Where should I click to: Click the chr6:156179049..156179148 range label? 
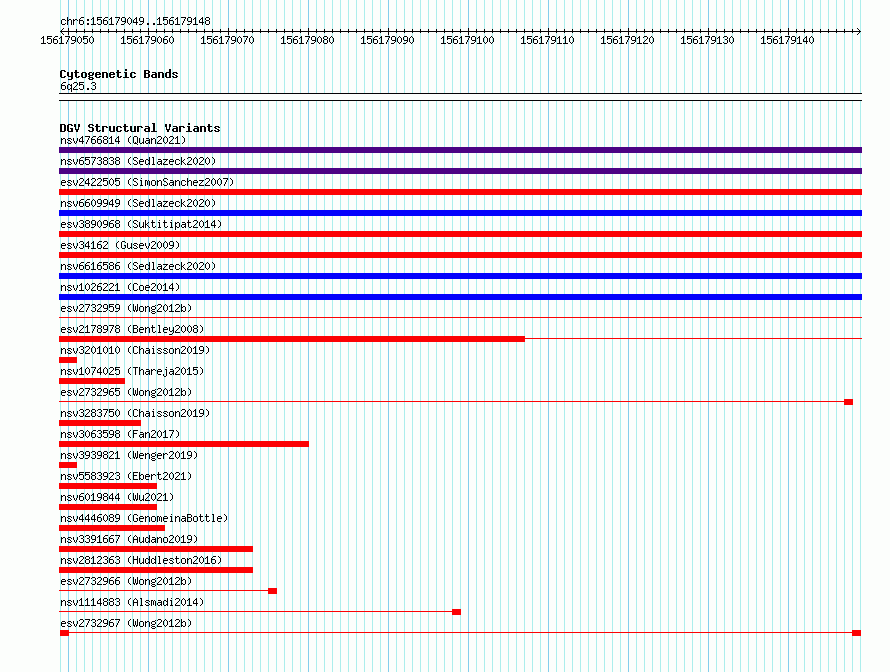pyautogui.click(x=135, y=21)
